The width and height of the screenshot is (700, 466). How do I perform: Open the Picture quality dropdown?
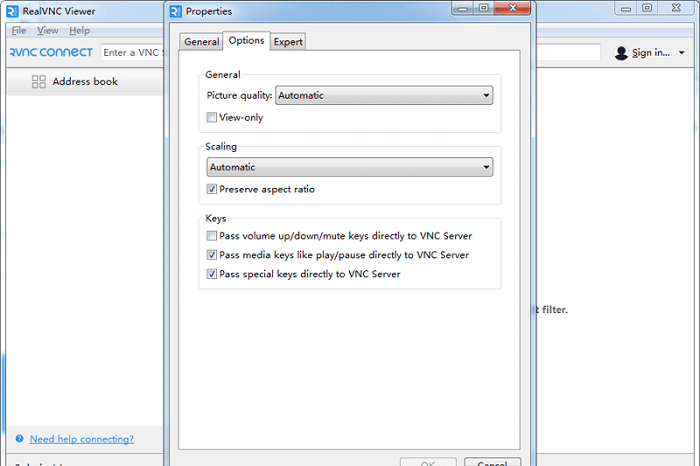(x=384, y=96)
